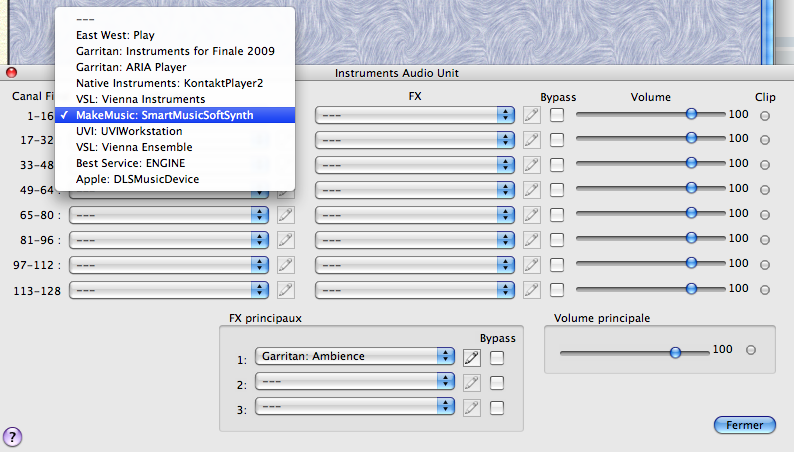This screenshot has width=794, height=452.
Task: Click pencil edit icon for channels 1-16 FX
Action: click(x=532, y=115)
